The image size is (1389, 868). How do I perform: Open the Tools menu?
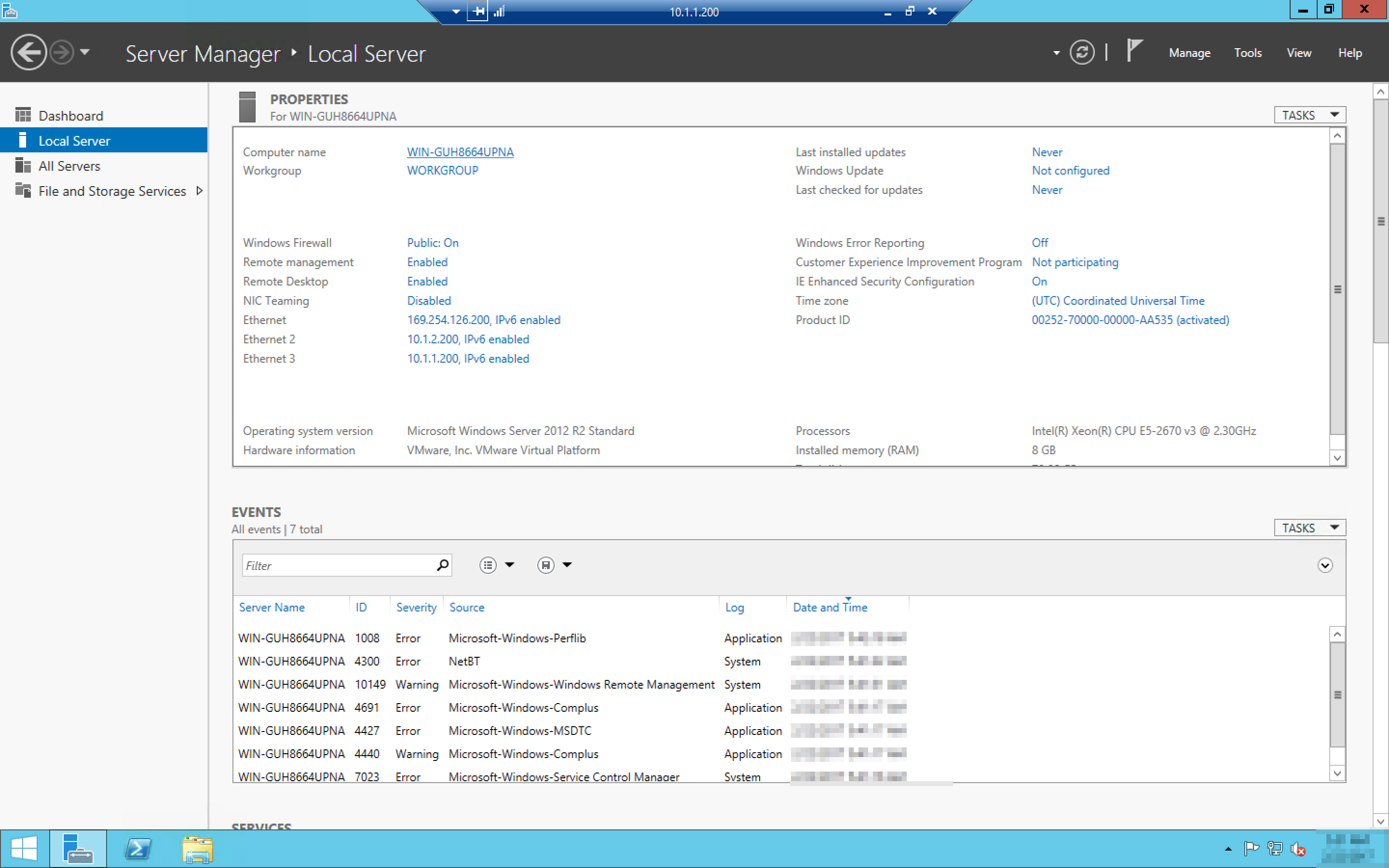(1248, 53)
